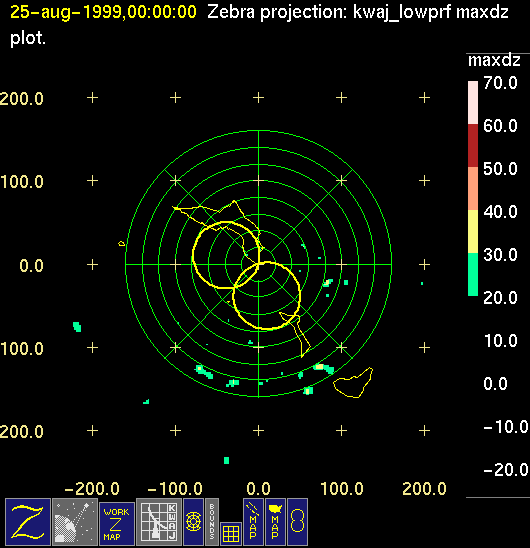Select the KWAJ grid map icon
This screenshot has height=548, width=530.
[159, 522]
